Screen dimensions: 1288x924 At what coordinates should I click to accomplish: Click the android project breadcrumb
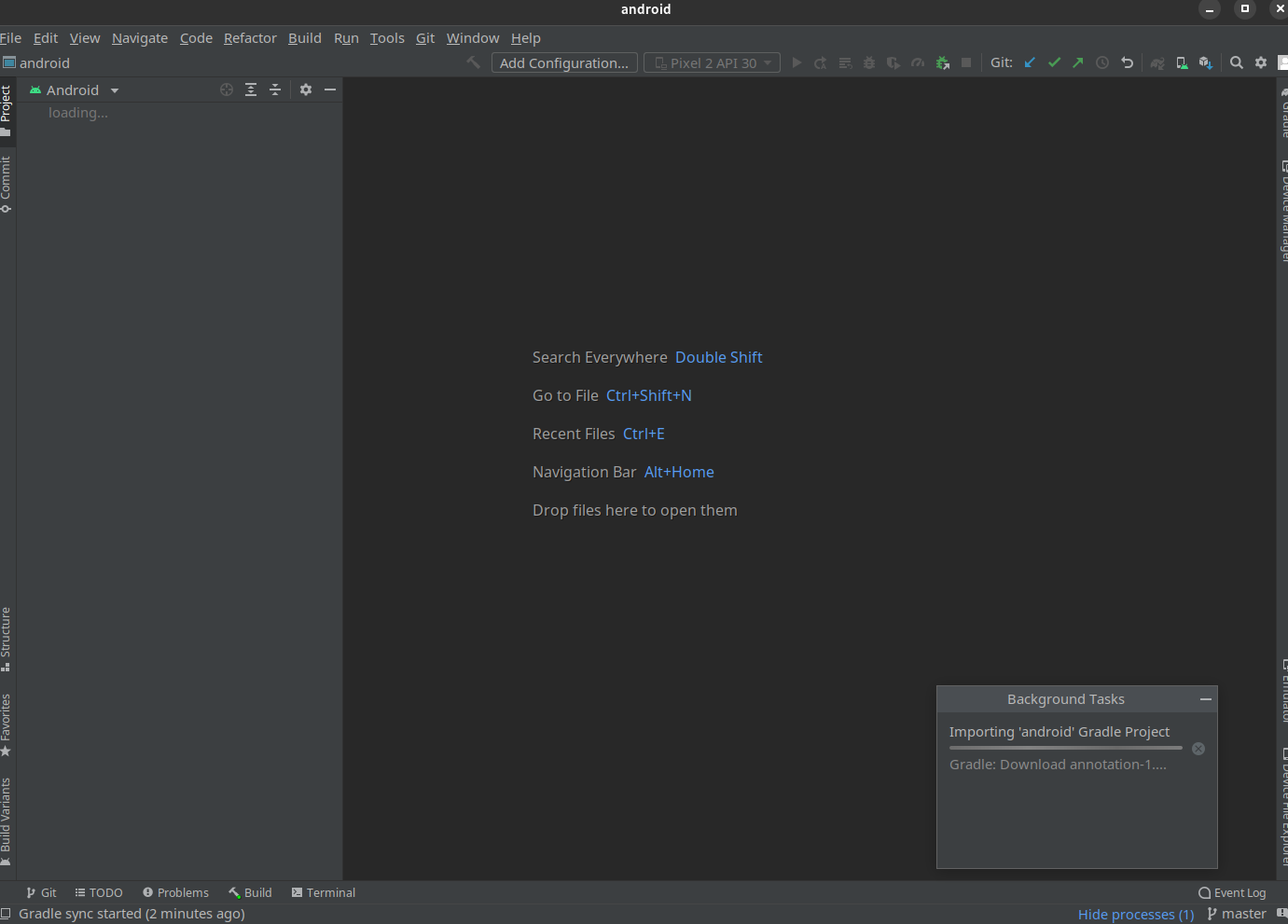36,62
